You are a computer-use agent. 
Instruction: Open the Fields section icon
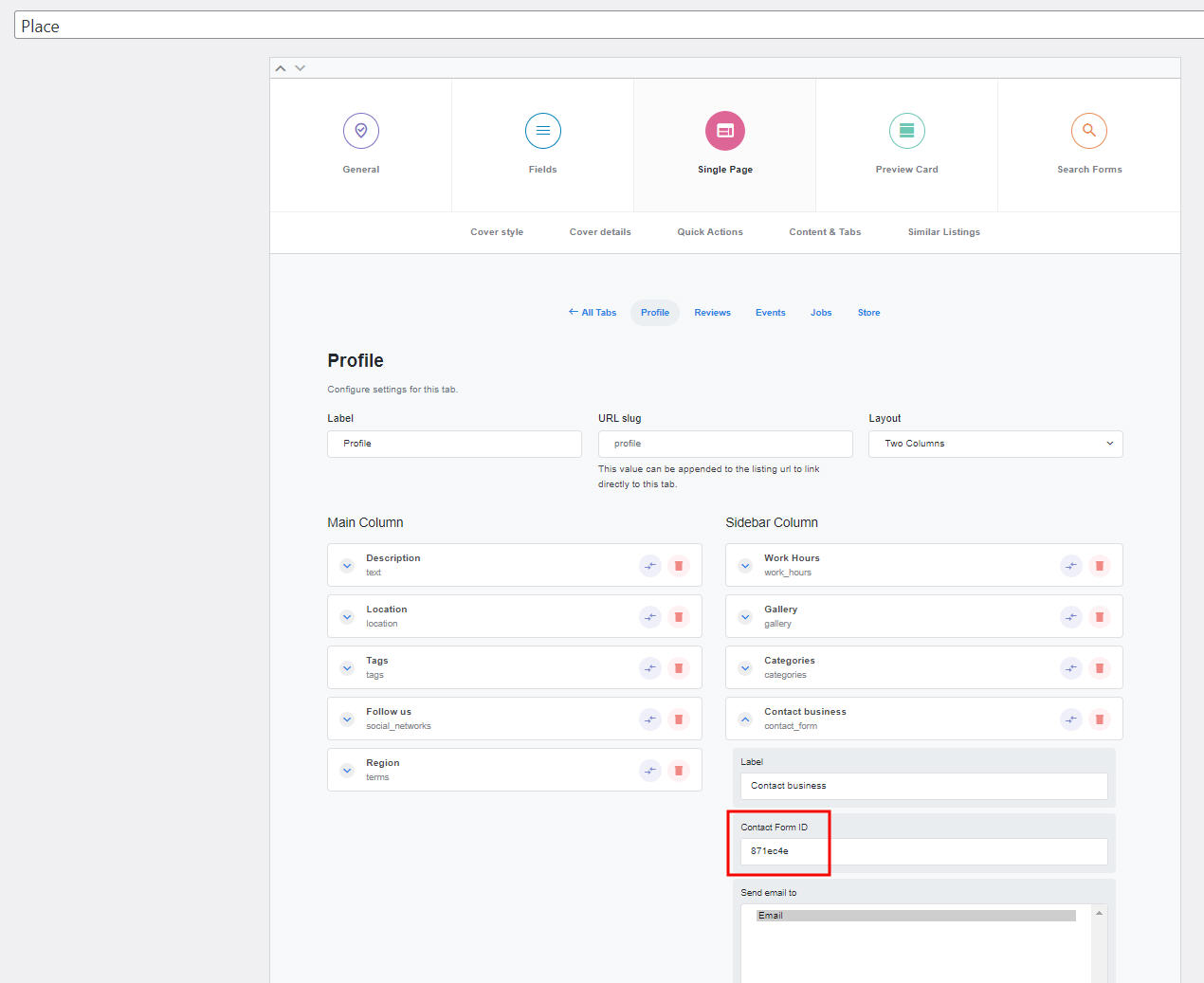(543, 131)
